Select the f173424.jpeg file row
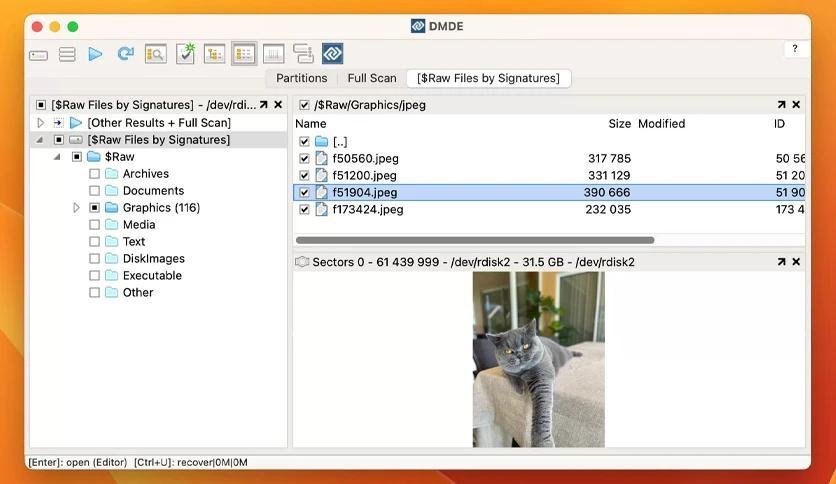The image size is (836, 484). click(368, 210)
